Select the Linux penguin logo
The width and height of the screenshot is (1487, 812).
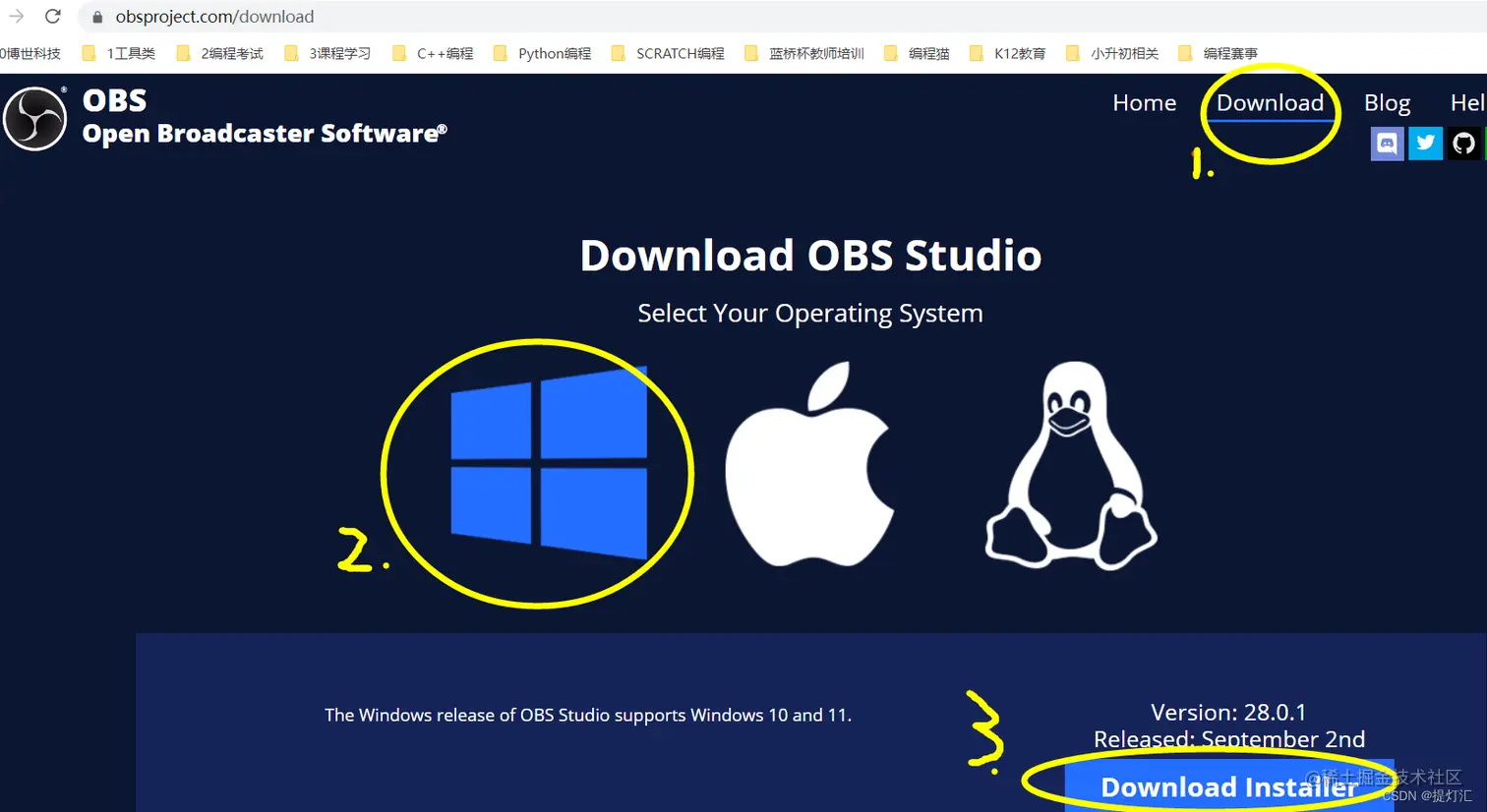[x=1071, y=465]
